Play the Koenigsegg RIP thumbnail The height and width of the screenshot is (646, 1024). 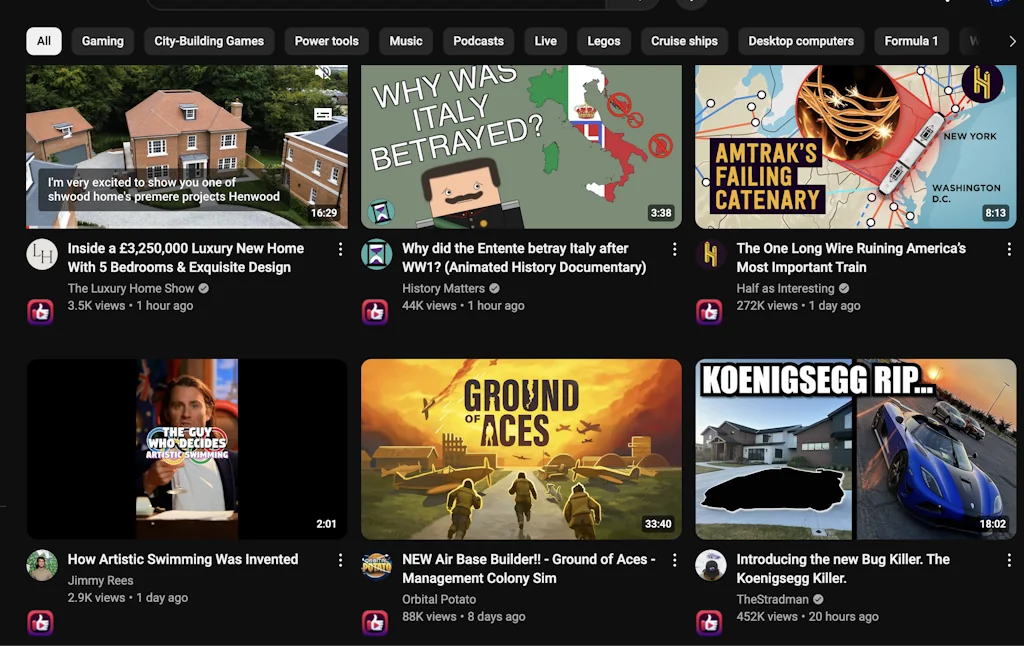(x=856, y=449)
